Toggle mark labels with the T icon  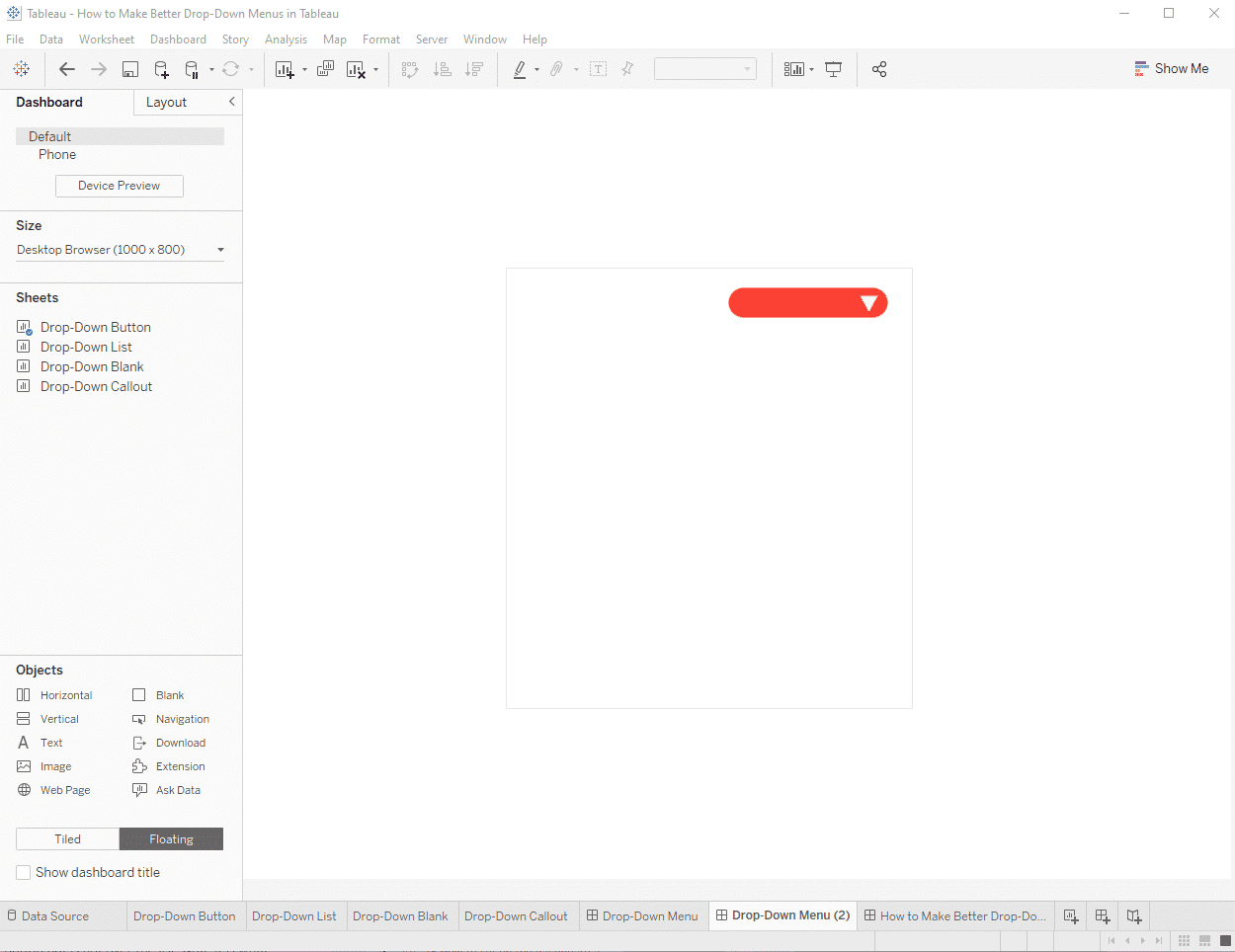click(598, 69)
